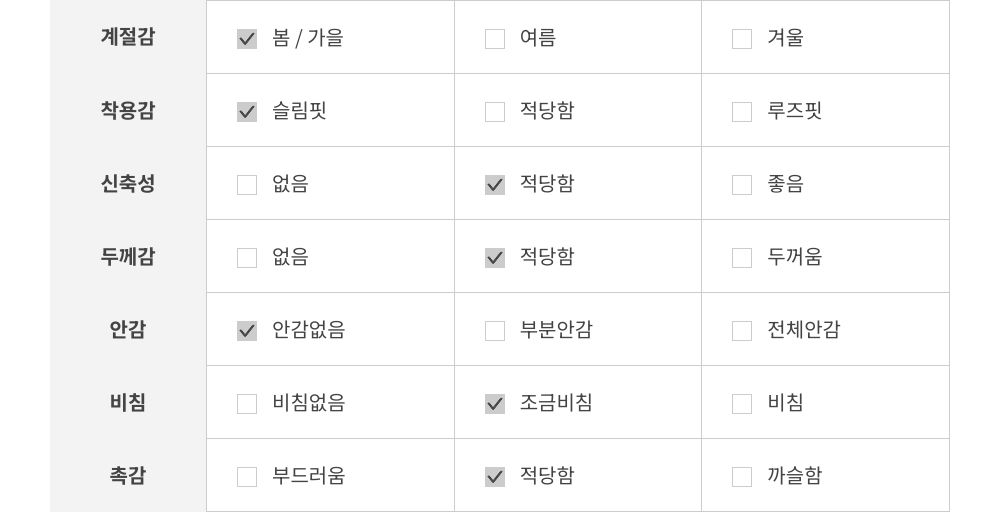
Task: Tick the 좋음 checkbox
Action: click(742, 185)
